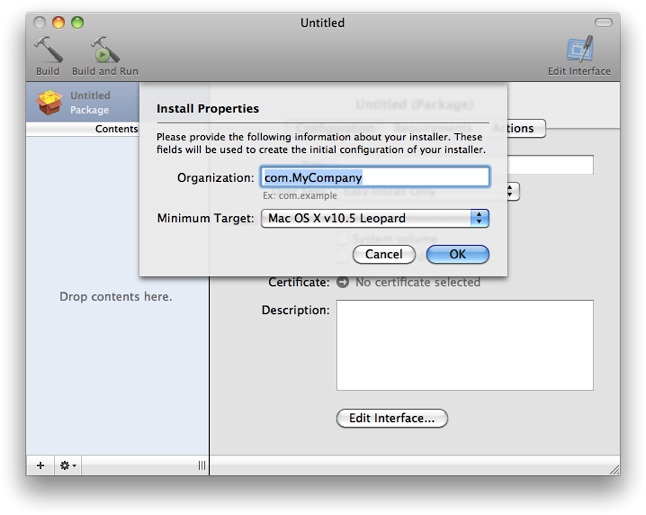
Task: Click inside the Description text area
Action: tap(464, 345)
